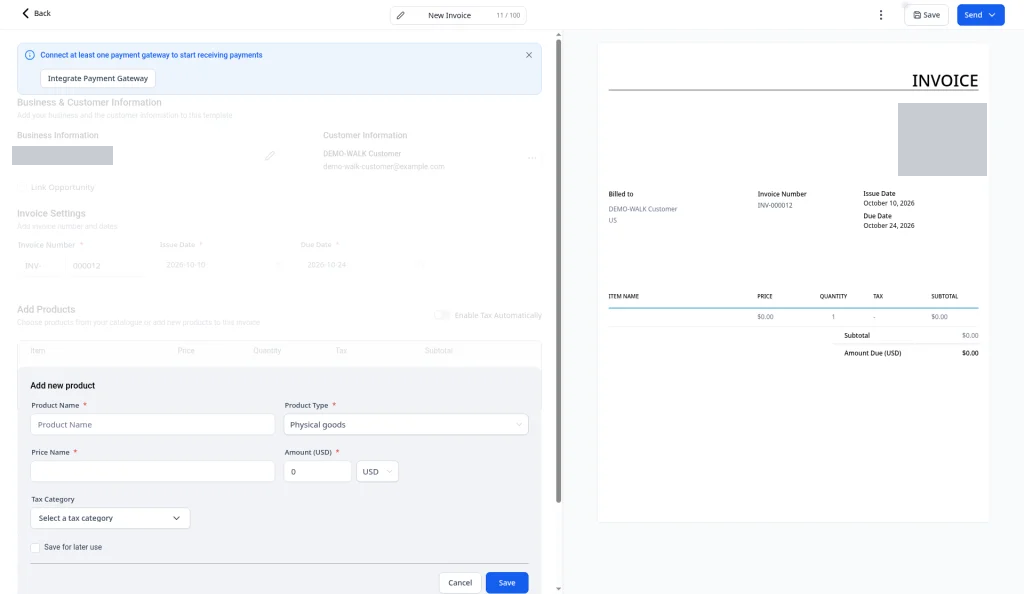Click October 10, 2026 issue date in preview
Image resolution: width=1024 pixels, height=594 pixels.
pyautogui.click(x=889, y=204)
